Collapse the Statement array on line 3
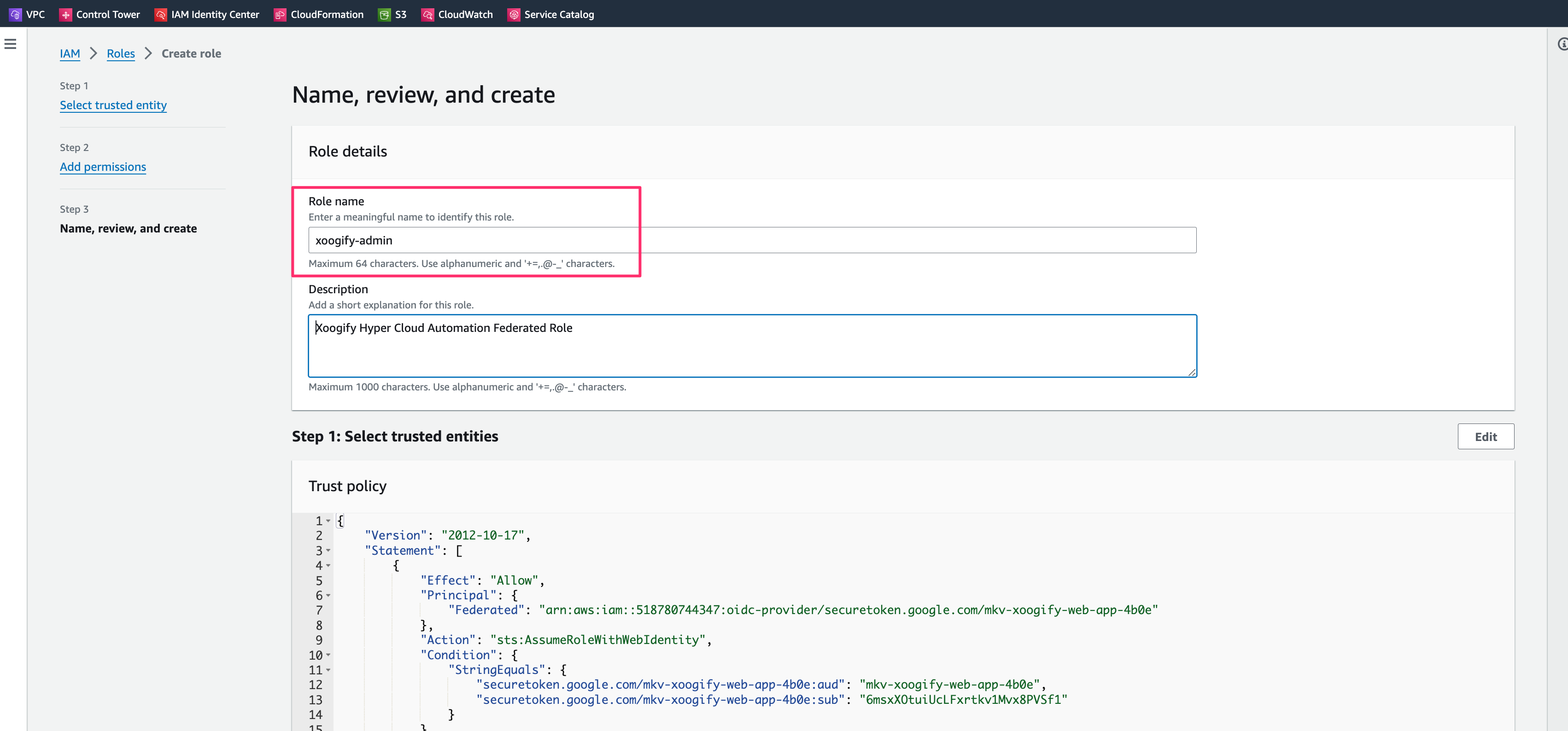The image size is (1568, 731). 328,551
